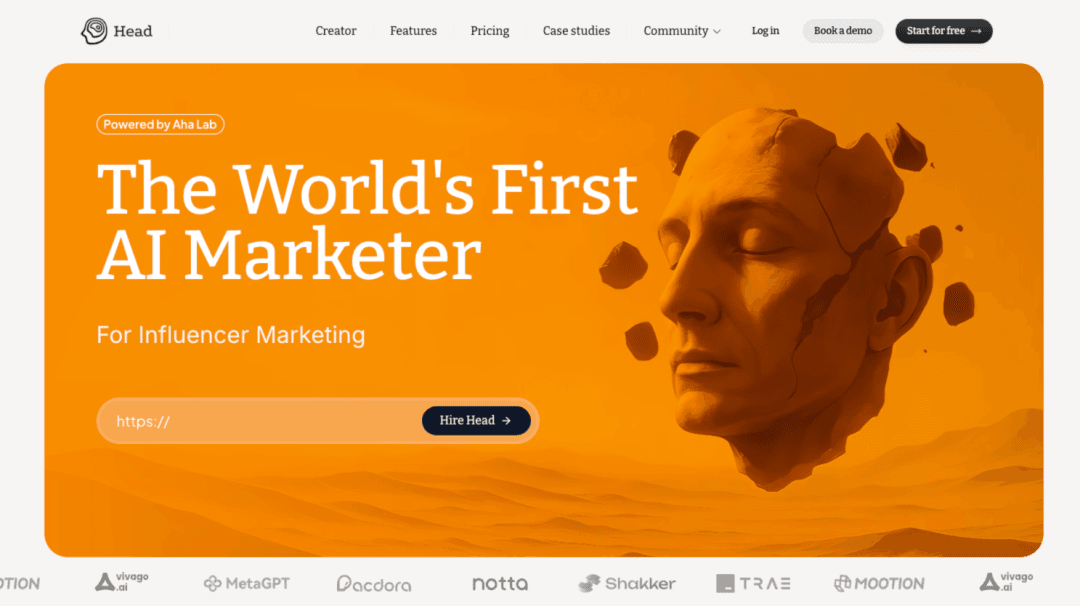Click the notta logo
This screenshot has width=1080, height=606.
500,583
